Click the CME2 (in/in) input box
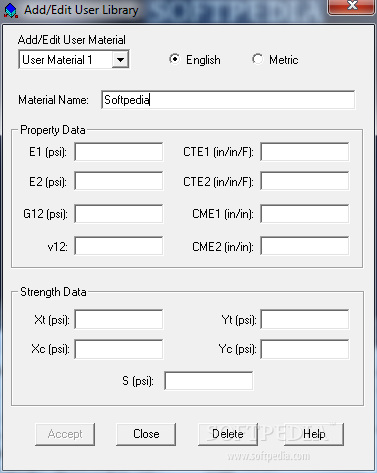The width and height of the screenshot is (377, 473). coord(305,246)
